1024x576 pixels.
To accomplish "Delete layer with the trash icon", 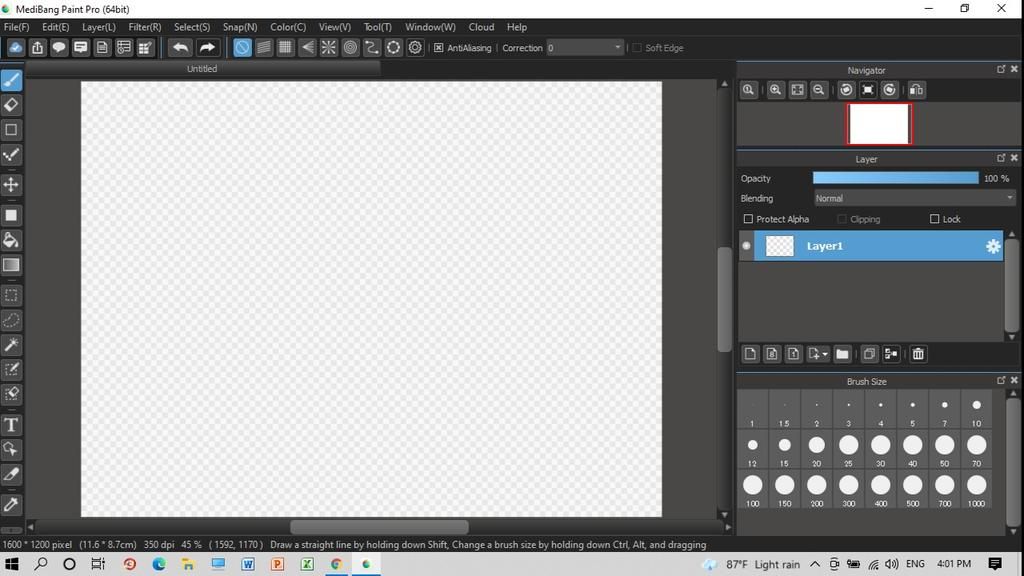I will (x=918, y=354).
